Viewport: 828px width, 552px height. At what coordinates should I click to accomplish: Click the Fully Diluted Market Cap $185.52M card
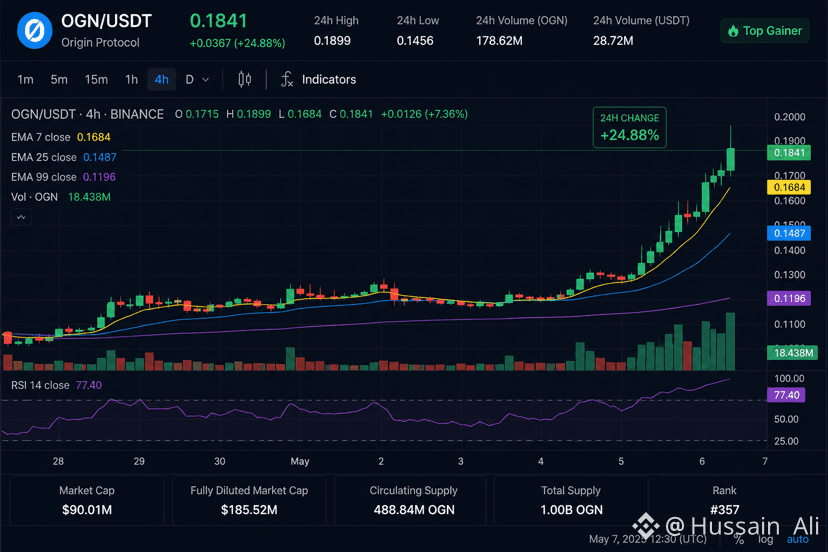tap(249, 500)
